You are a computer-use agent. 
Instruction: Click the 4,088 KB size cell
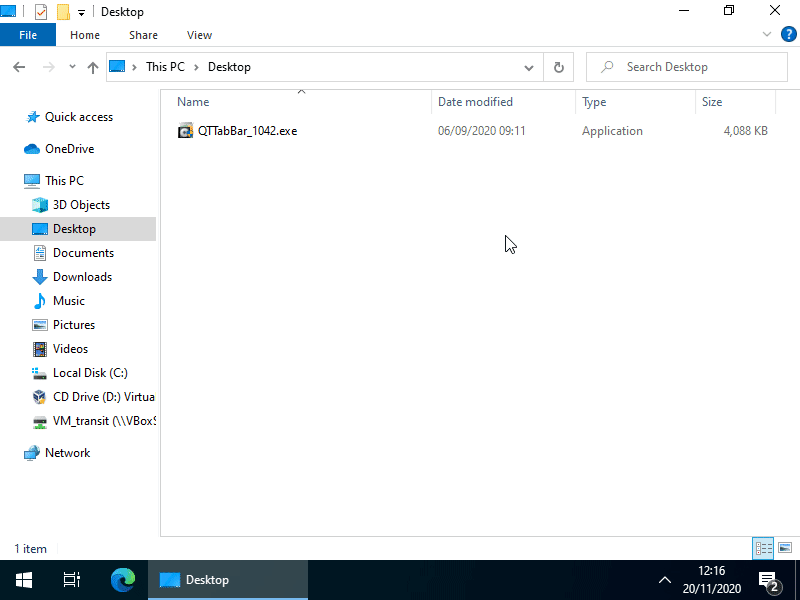pos(745,131)
